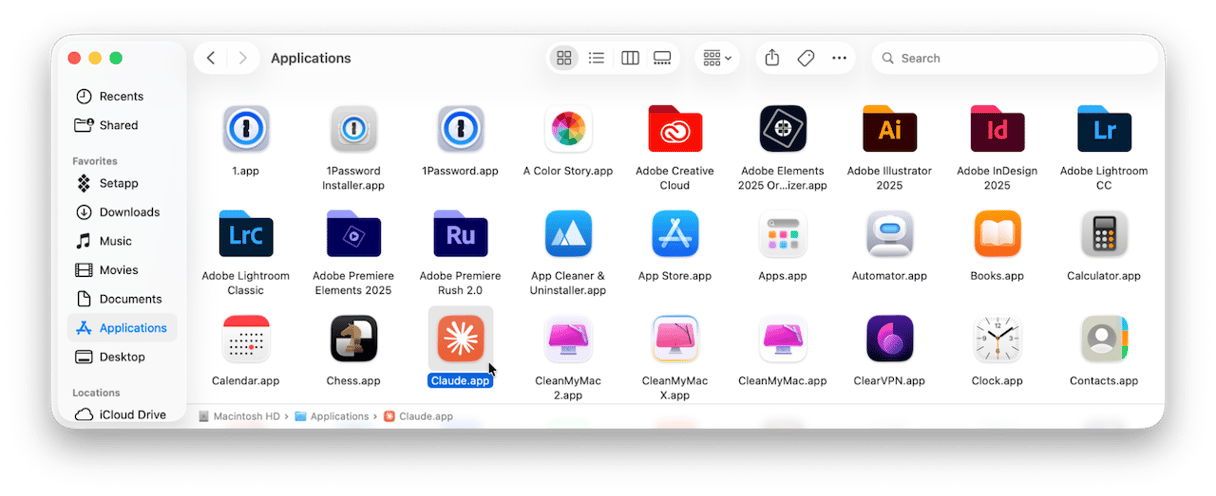
Task: Click Claude.app in the path bar
Action: 418,416
